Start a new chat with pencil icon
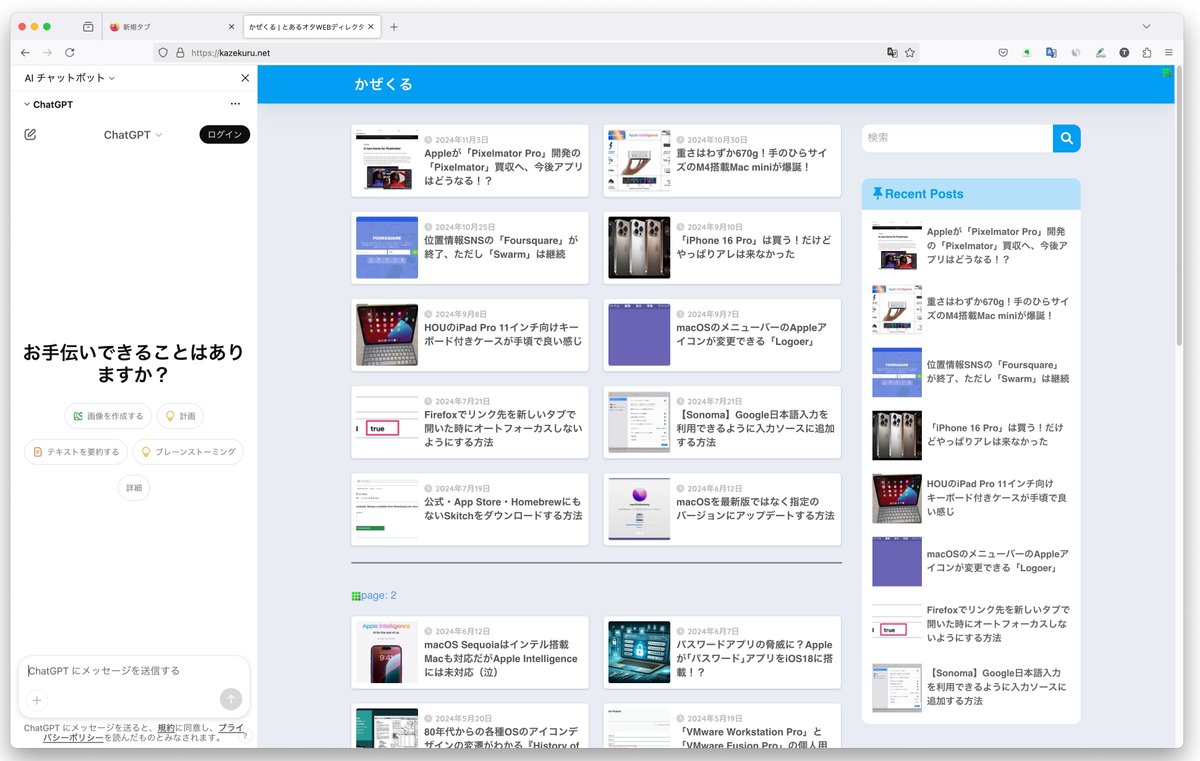 tap(30, 134)
